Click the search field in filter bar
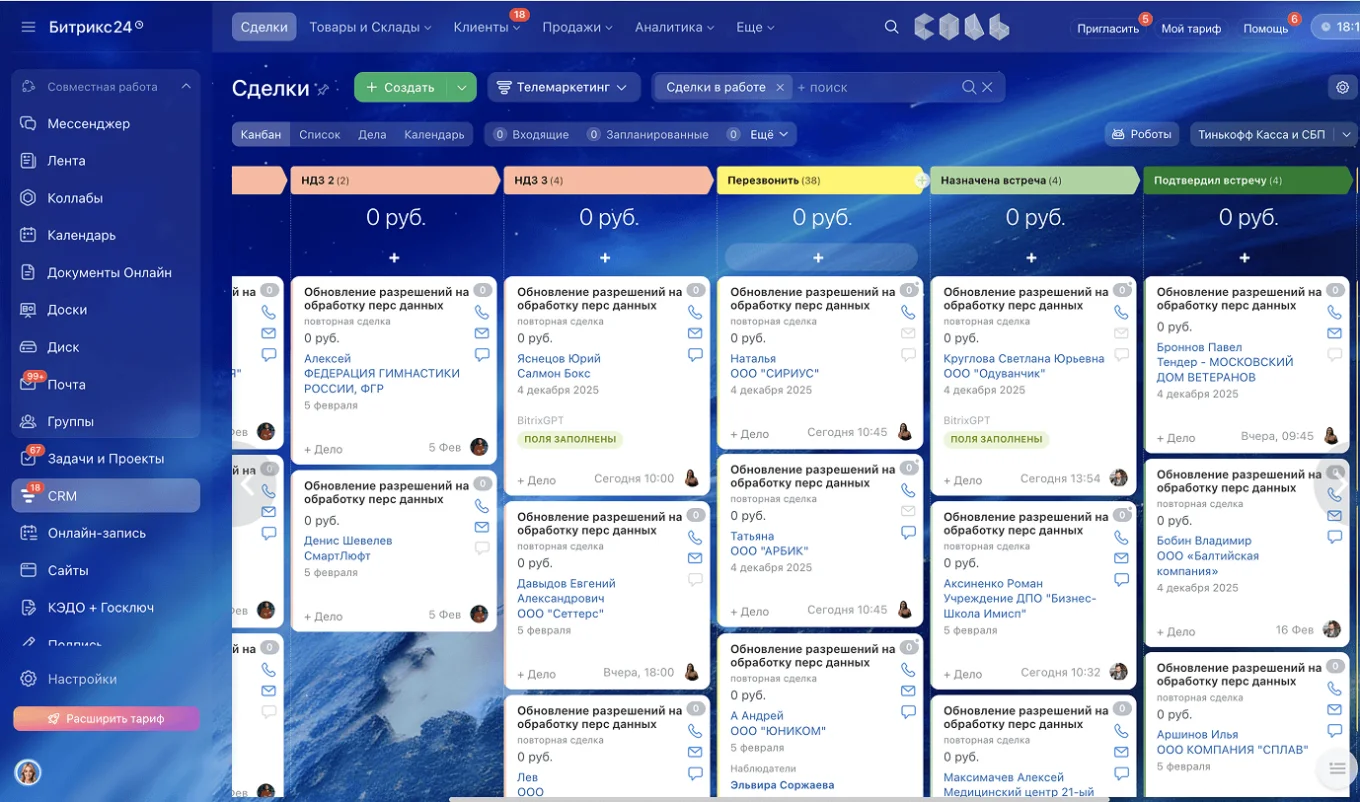 coord(875,88)
